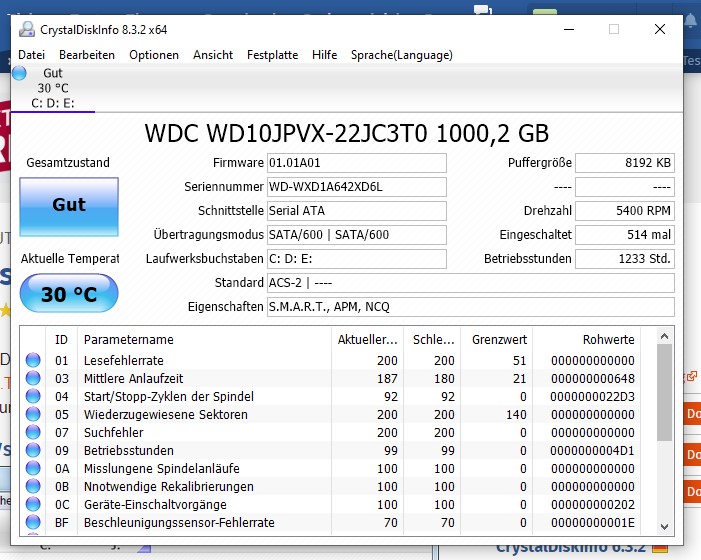701x560 pixels.
Task: Open the Ansicht menu
Action: (x=213, y=55)
